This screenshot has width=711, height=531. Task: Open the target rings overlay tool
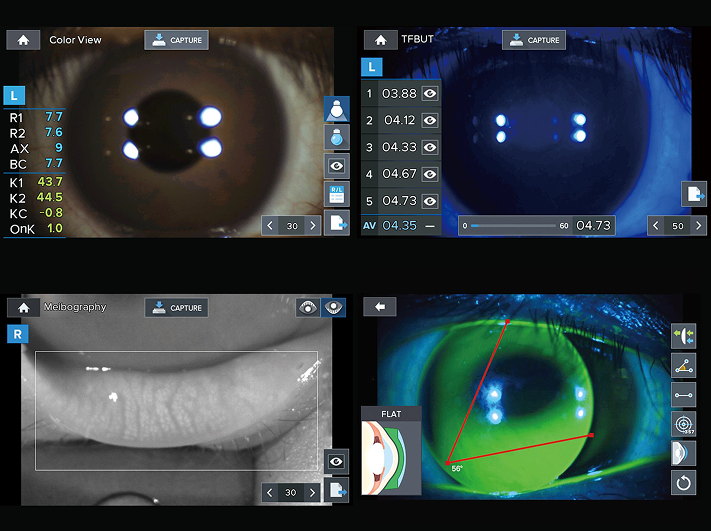[683, 424]
